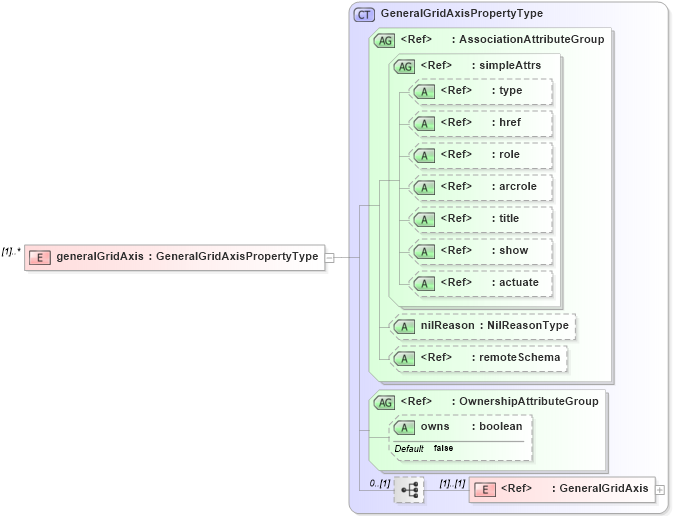Screen dimensions: 673x516
Task: Select generalGridAxis : GeneralGridAxisPropertyType label
Action: pos(187,256)
